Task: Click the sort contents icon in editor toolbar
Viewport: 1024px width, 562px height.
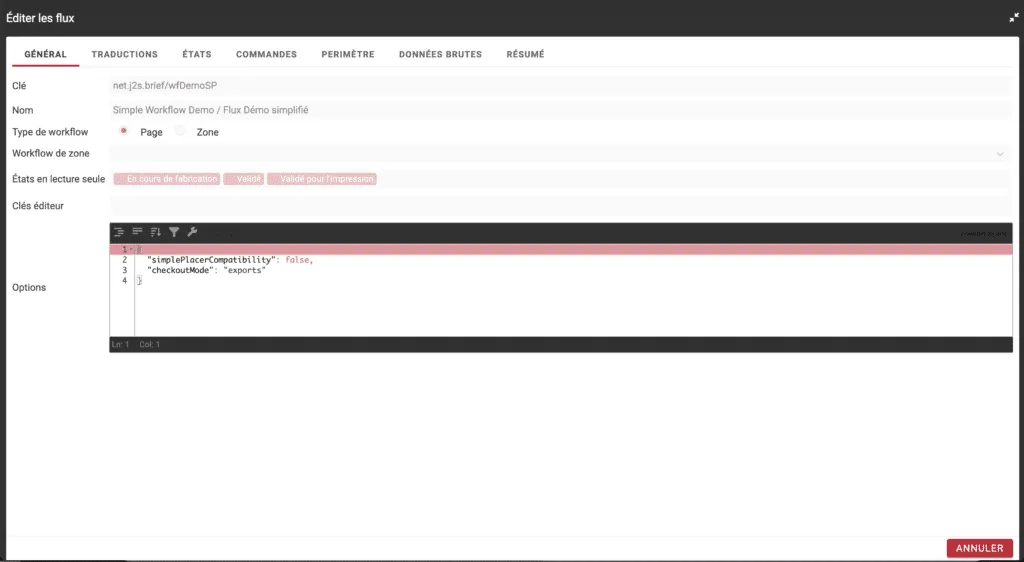Action: click(155, 232)
